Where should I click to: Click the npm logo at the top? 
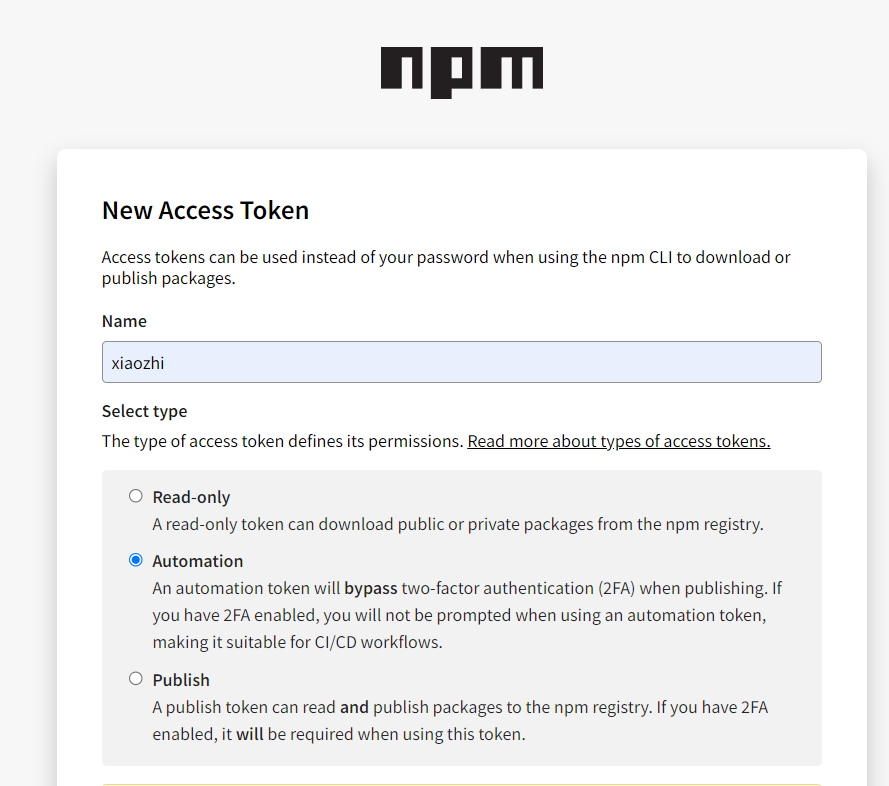point(461,72)
